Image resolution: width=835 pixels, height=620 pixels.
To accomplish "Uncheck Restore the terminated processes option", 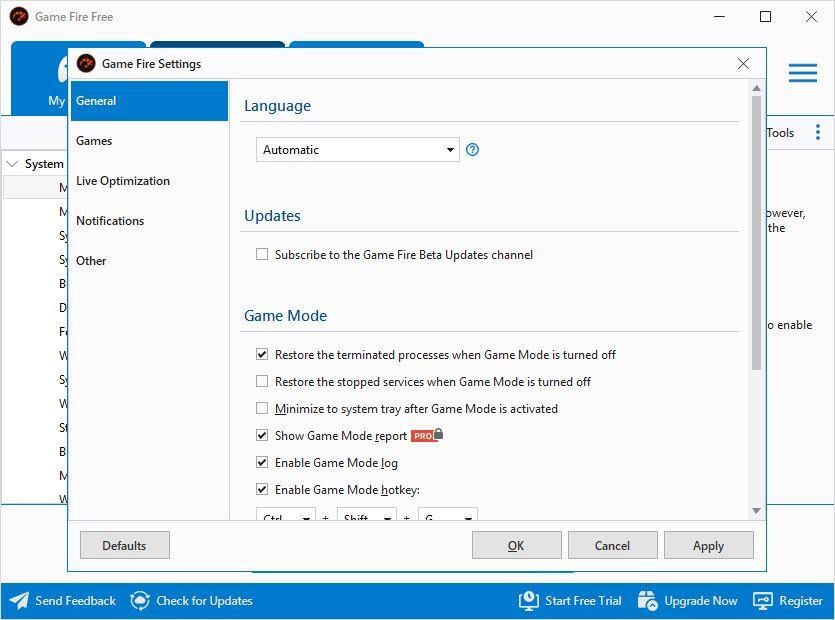I will tap(262, 354).
